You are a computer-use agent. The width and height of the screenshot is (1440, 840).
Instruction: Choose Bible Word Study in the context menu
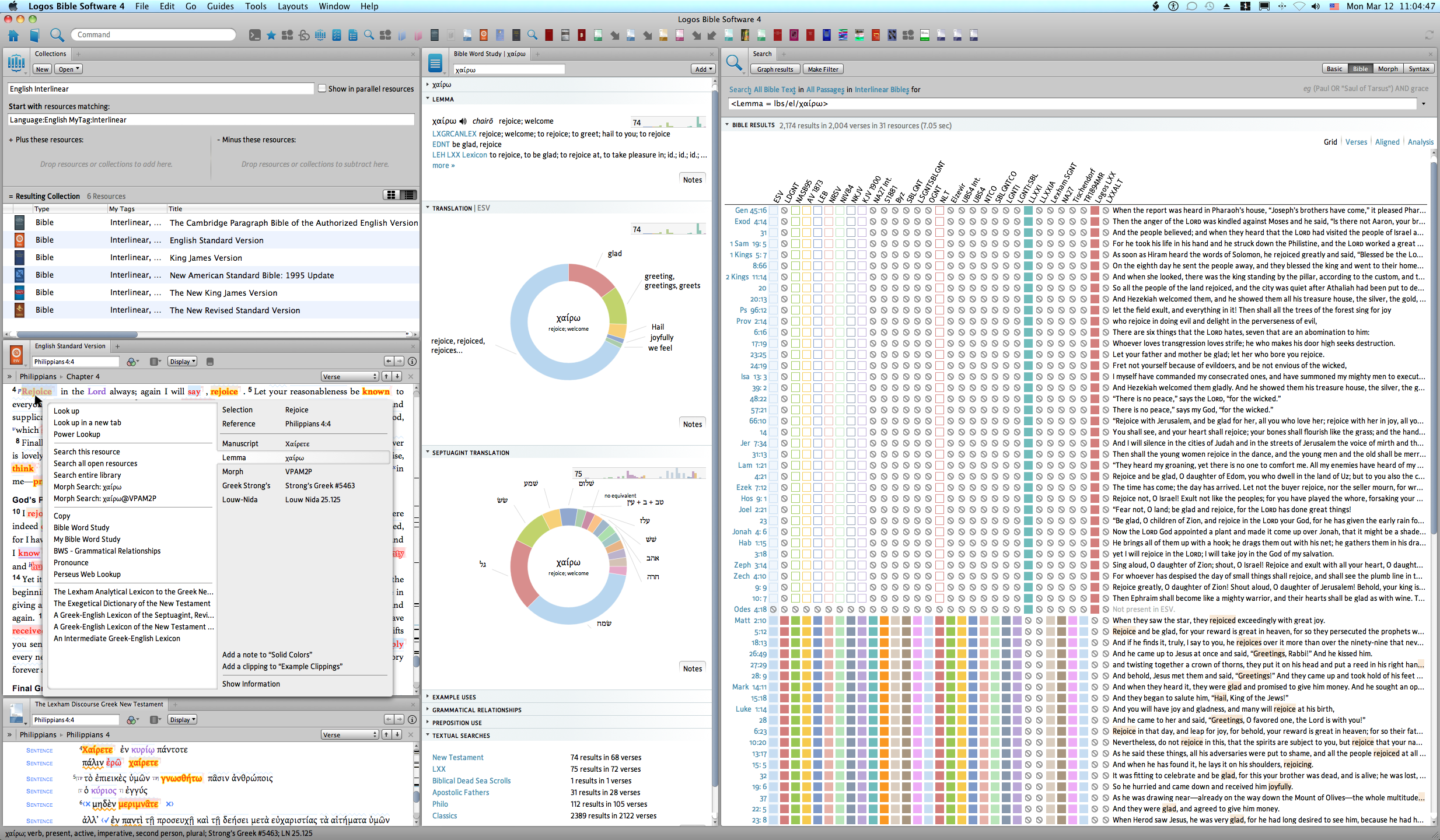tap(82, 528)
